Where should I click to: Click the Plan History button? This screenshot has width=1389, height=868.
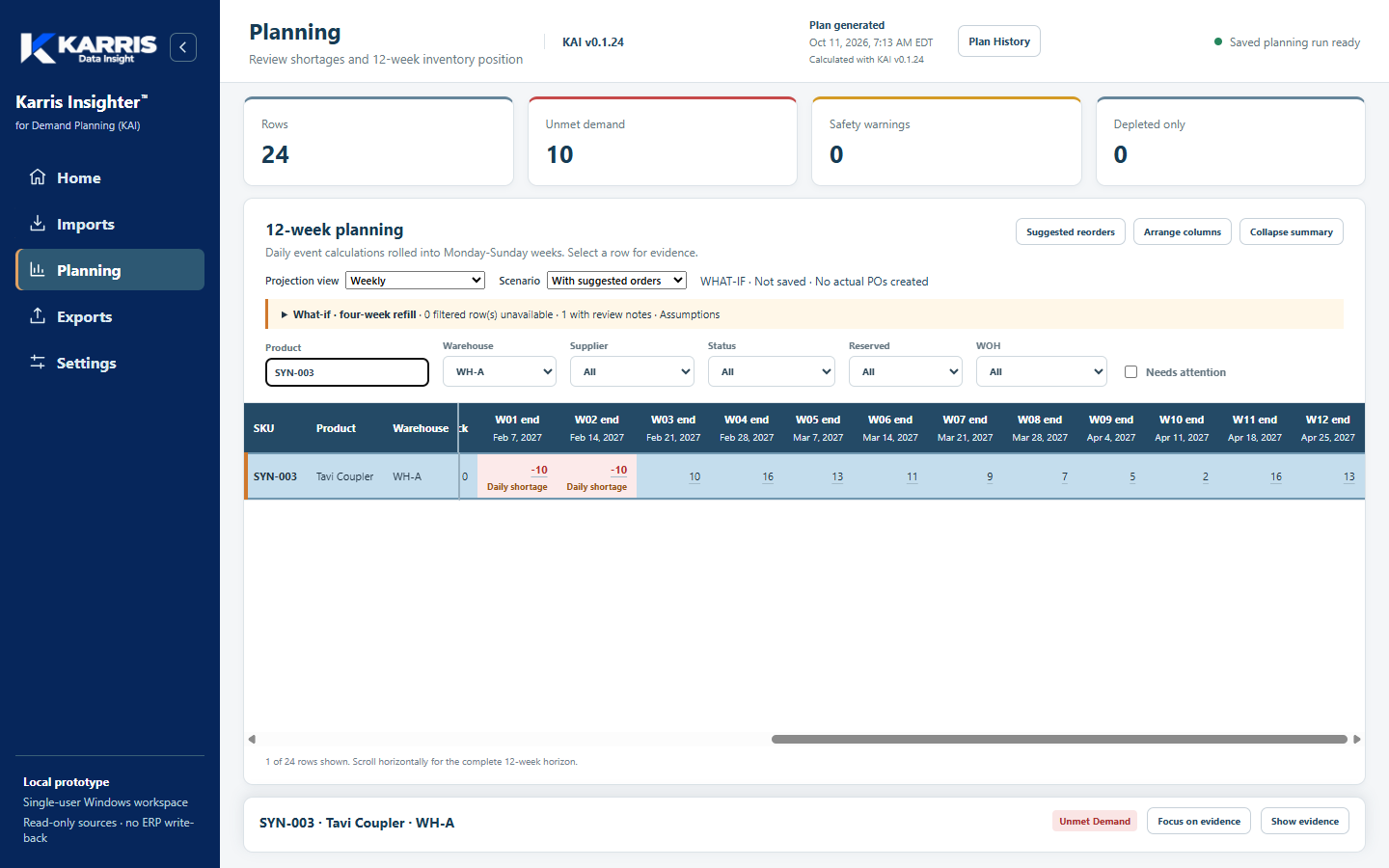[999, 41]
